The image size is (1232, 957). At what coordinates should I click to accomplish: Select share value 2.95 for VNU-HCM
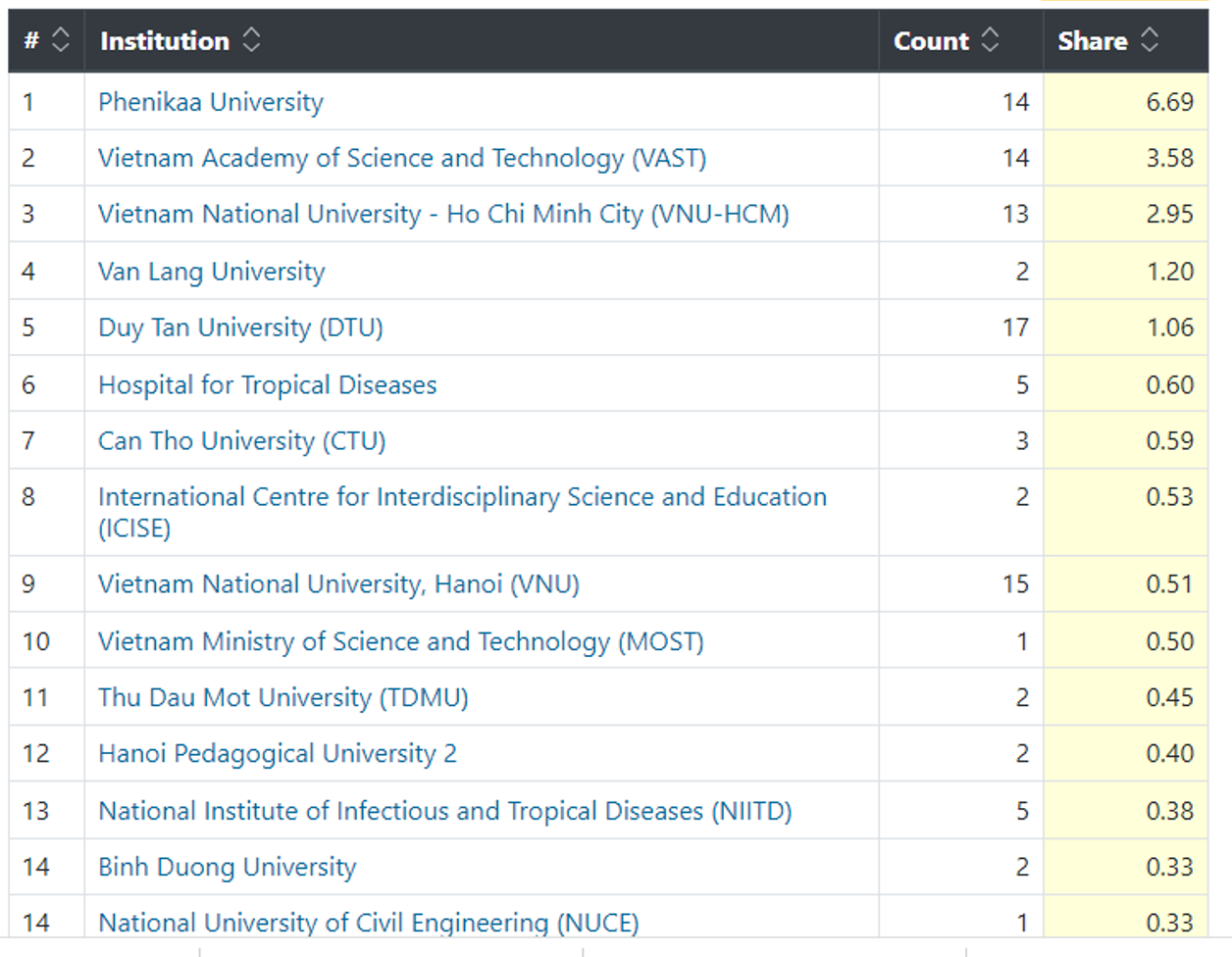[1170, 214]
